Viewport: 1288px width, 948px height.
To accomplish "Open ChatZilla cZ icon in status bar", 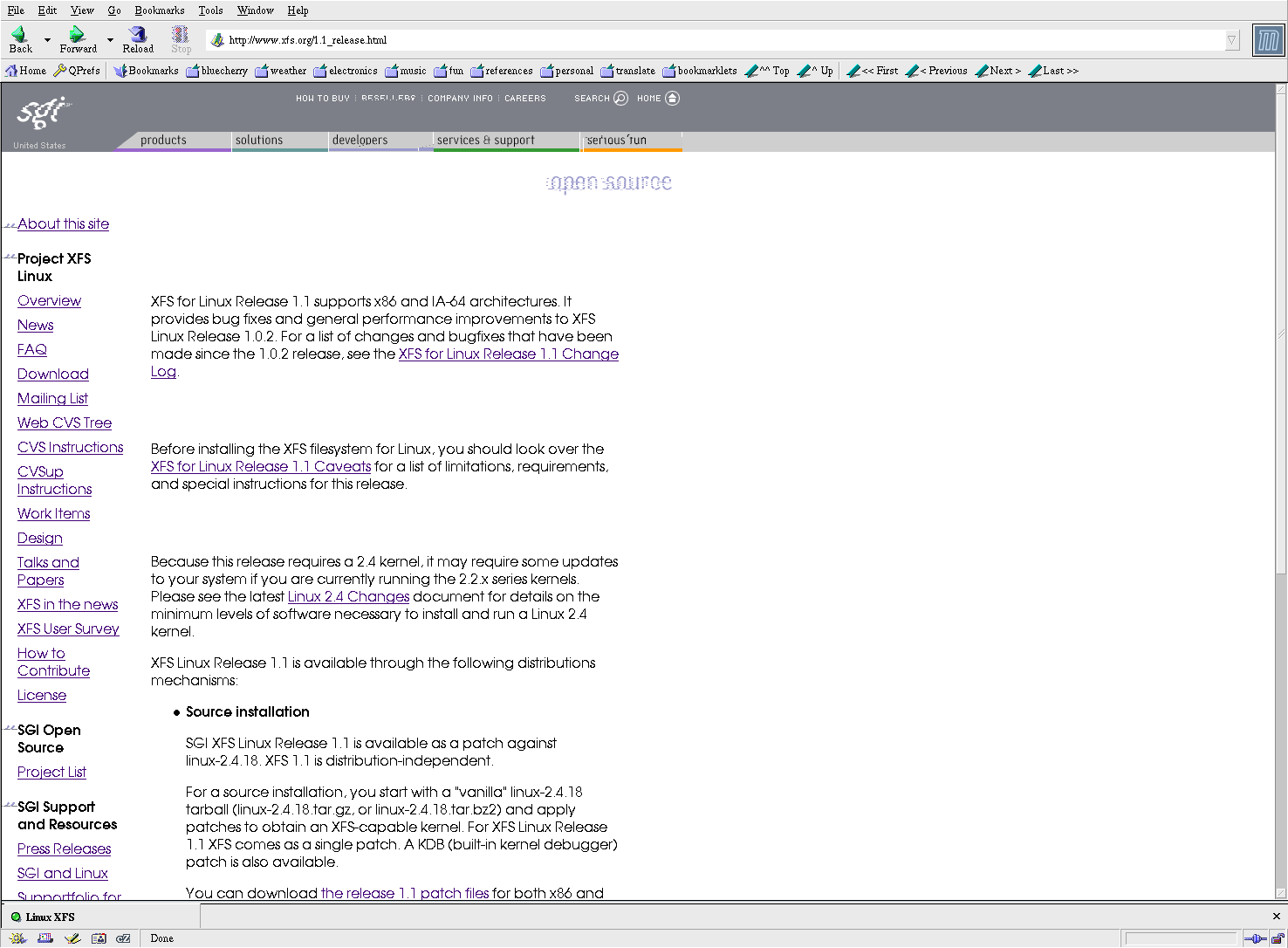I will (123, 938).
